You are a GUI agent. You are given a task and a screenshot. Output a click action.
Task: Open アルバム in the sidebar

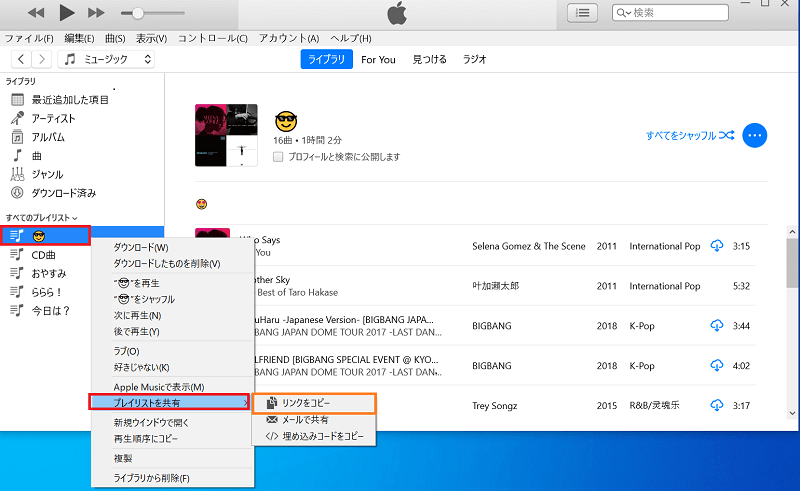[x=48, y=137]
